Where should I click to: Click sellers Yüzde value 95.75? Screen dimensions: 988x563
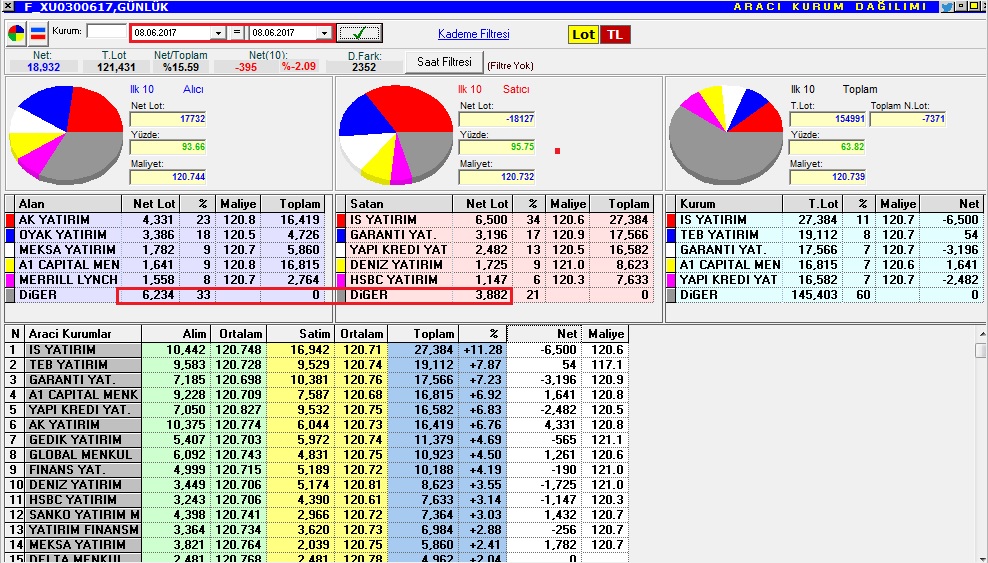click(497, 147)
